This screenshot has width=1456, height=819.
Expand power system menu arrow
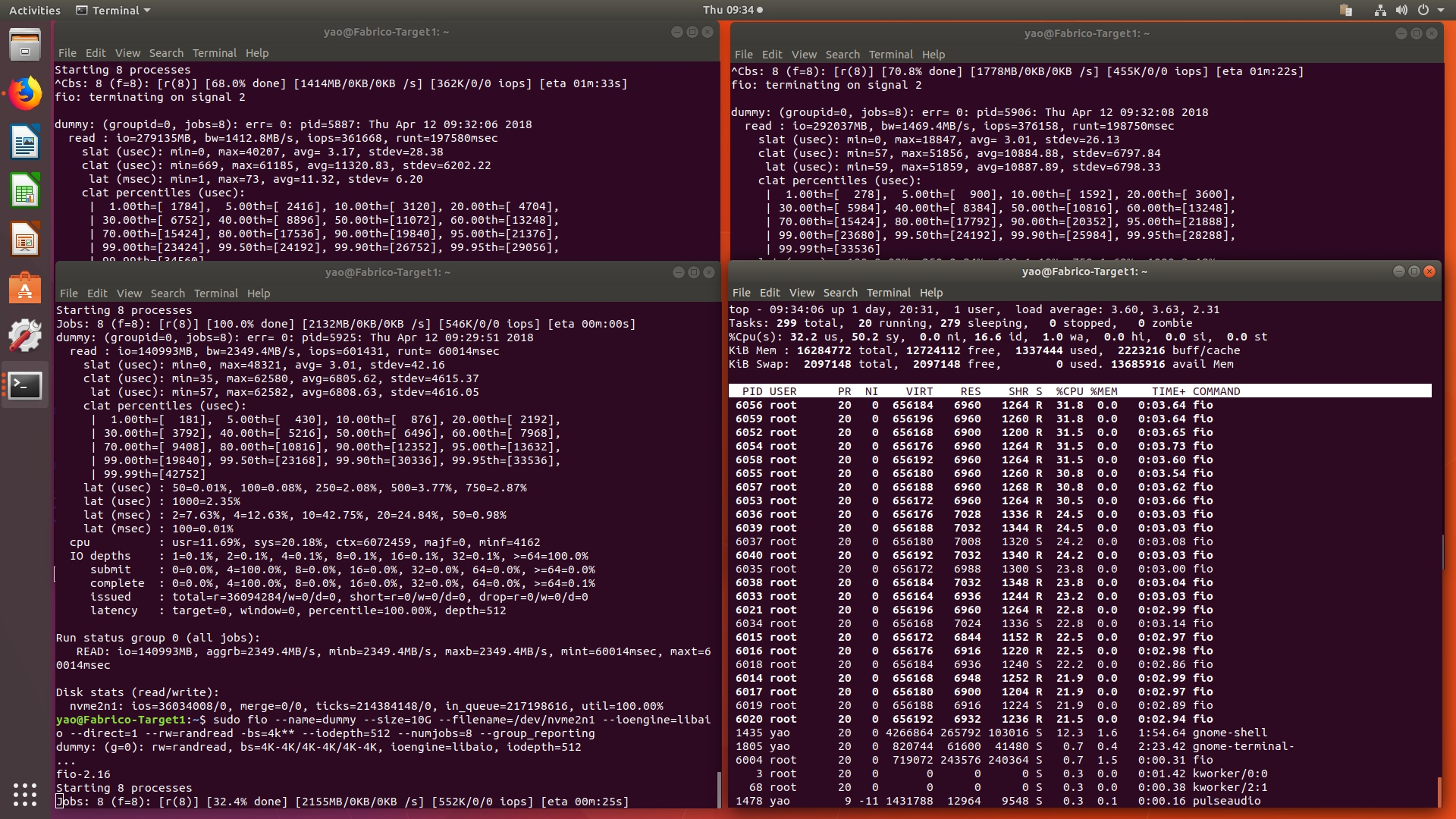tap(1439, 10)
